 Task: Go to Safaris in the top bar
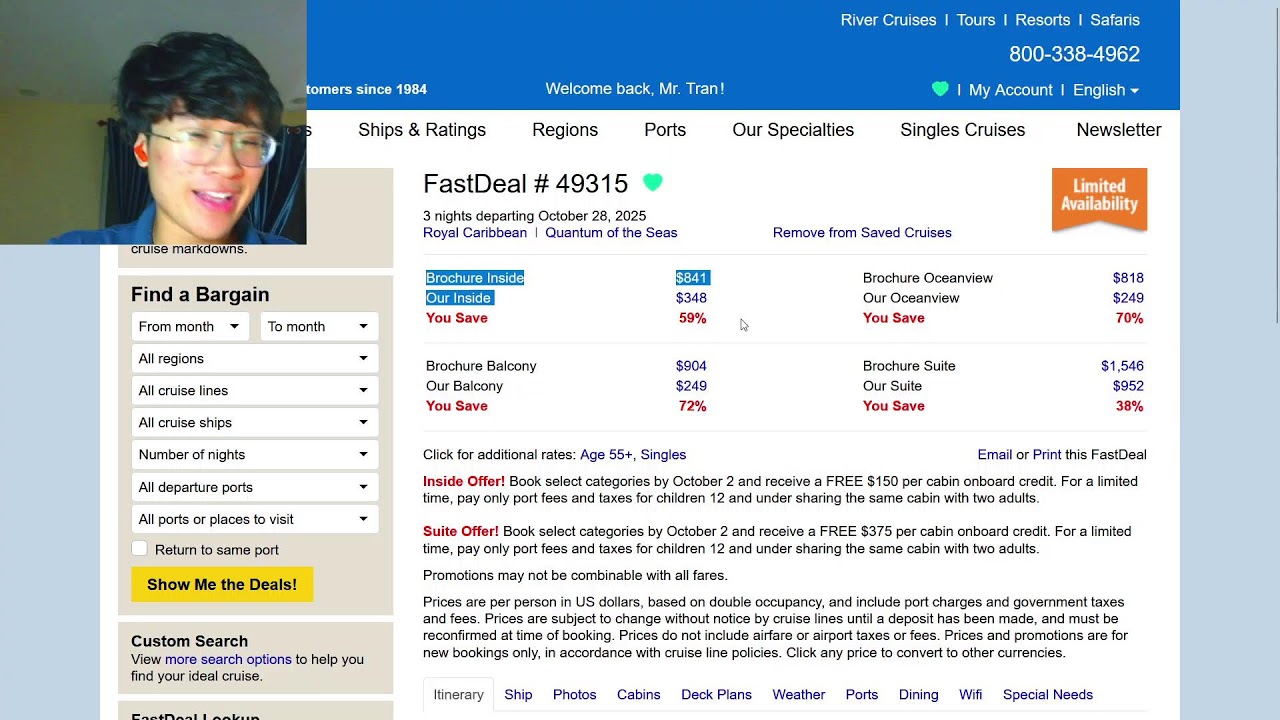click(x=1114, y=20)
